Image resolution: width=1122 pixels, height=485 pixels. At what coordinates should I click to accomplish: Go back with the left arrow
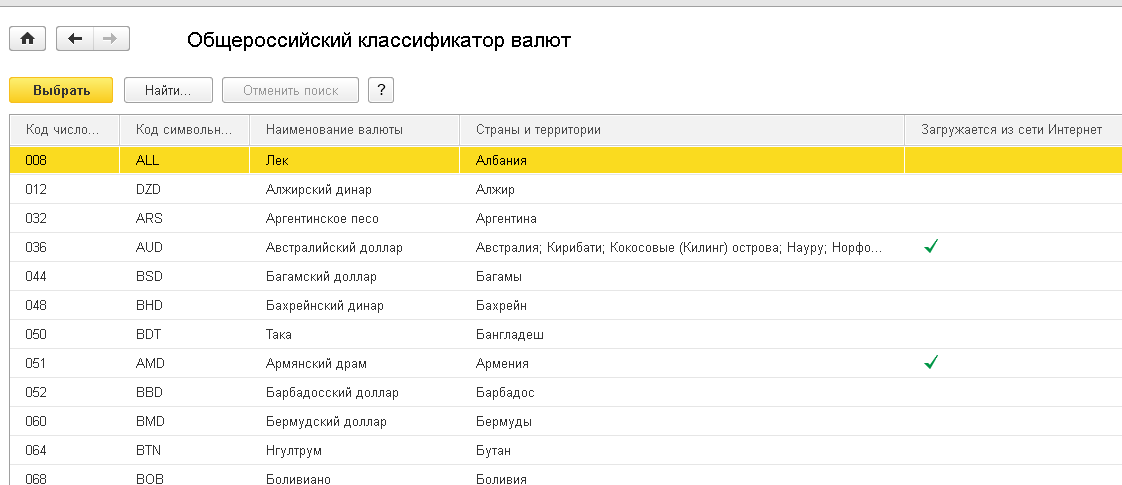coord(75,38)
